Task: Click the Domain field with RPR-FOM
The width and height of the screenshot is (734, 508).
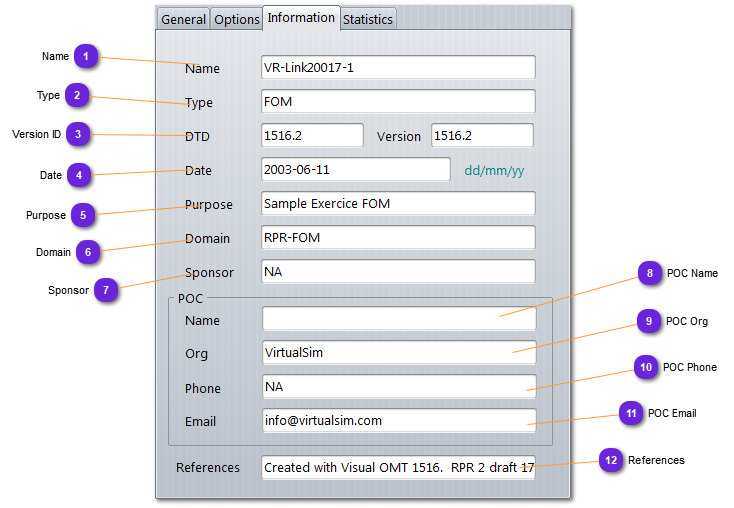Action: pos(398,238)
